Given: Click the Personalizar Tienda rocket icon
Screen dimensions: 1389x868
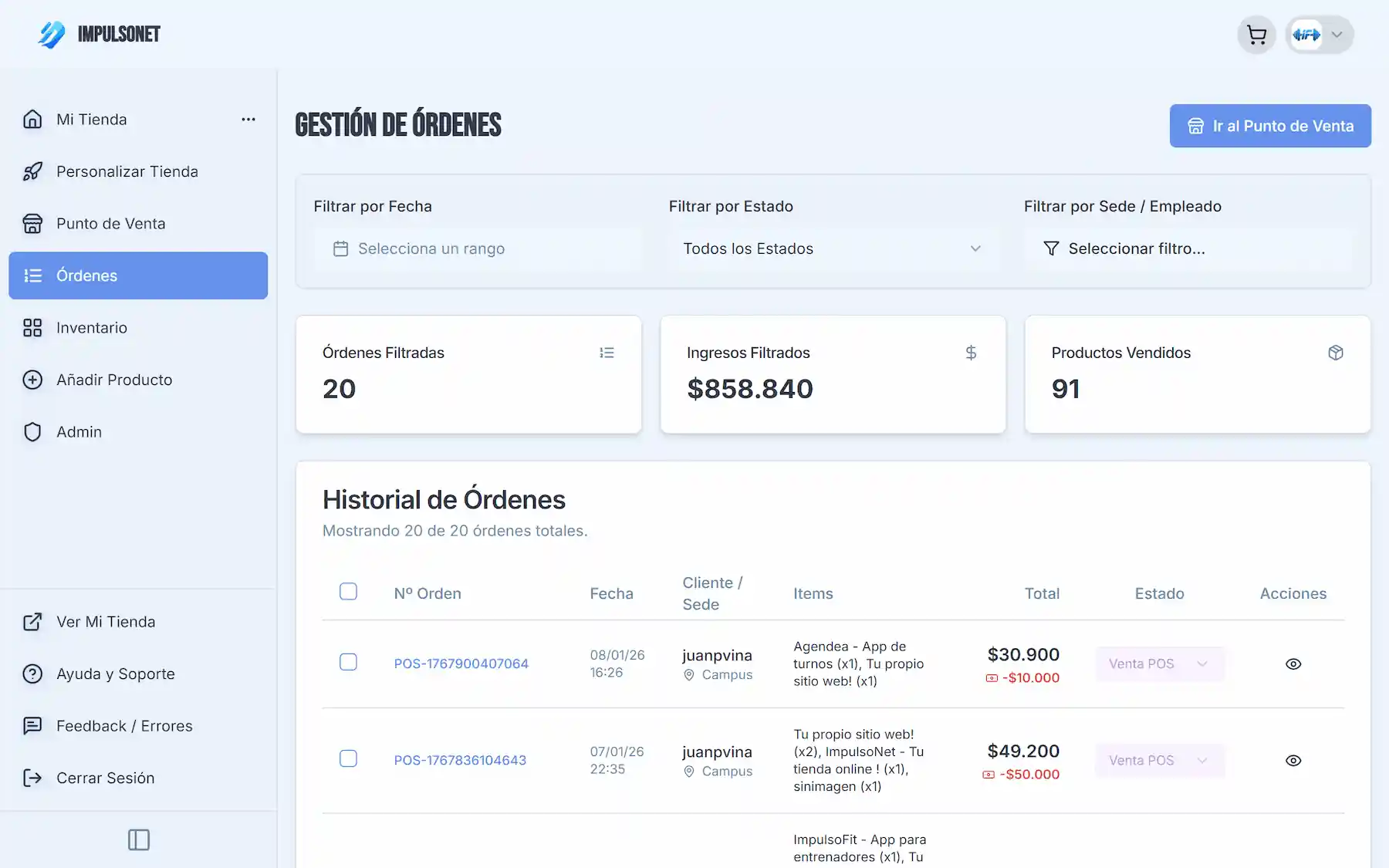Looking at the screenshot, I should (32, 171).
